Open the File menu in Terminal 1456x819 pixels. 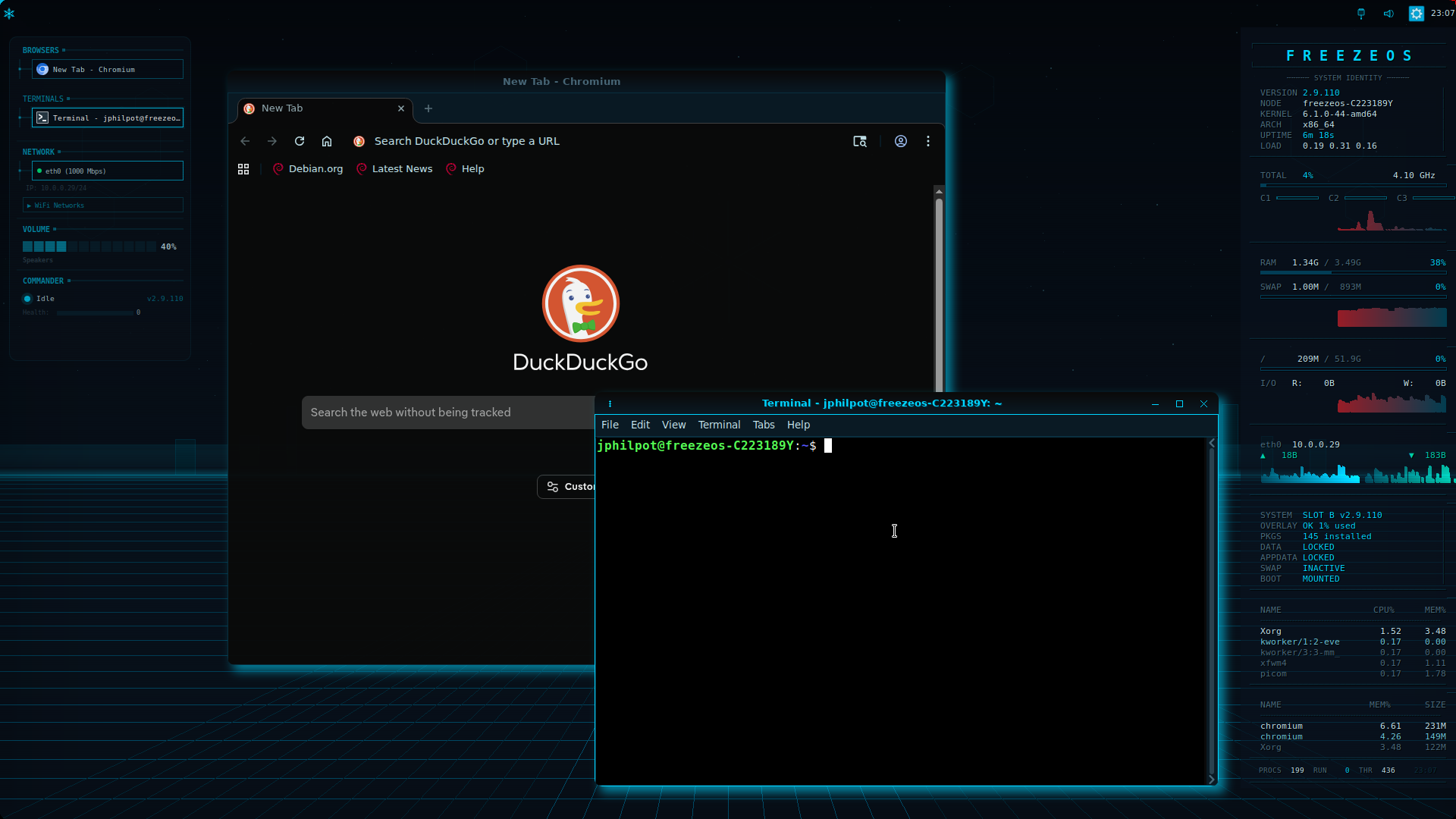tap(610, 425)
